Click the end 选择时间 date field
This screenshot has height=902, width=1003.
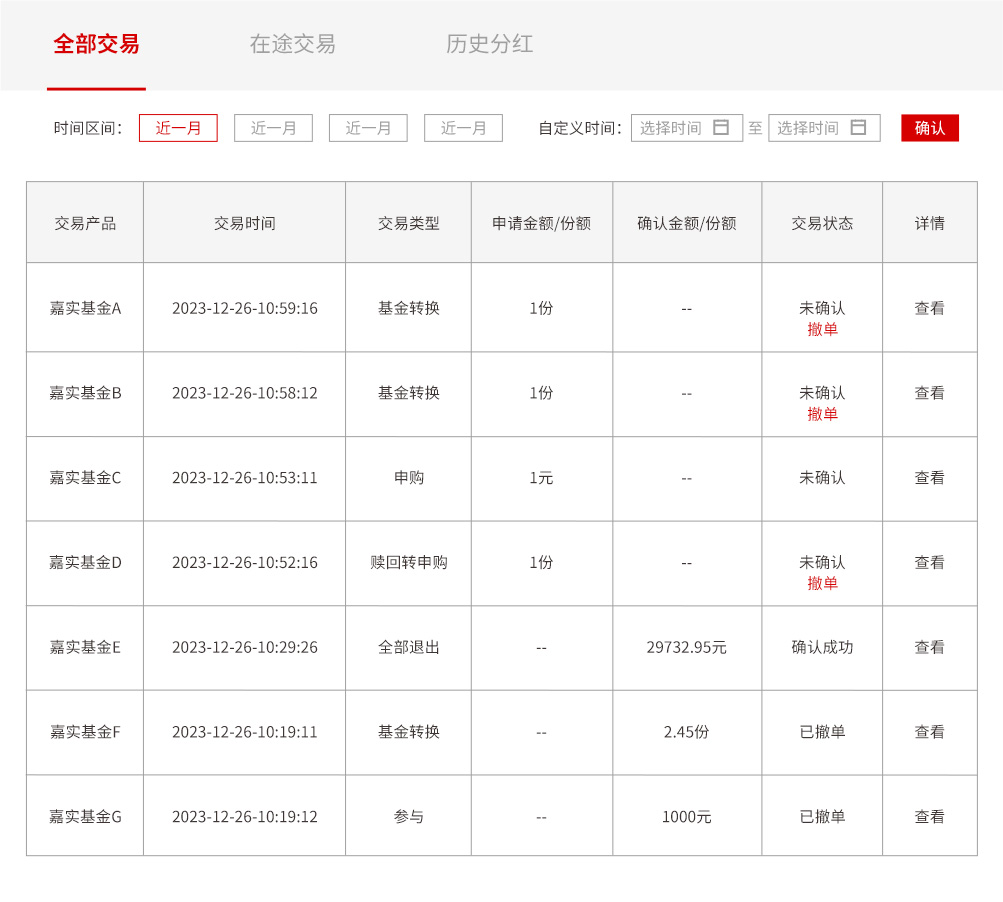tap(824, 128)
